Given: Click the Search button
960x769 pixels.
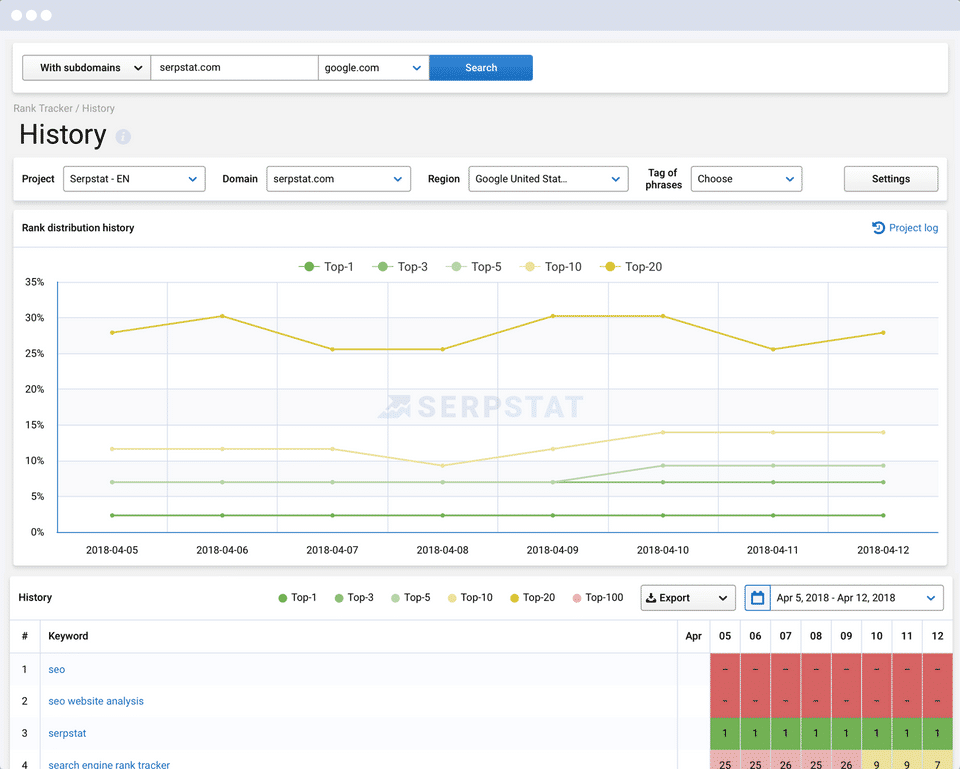Looking at the screenshot, I should click(481, 68).
